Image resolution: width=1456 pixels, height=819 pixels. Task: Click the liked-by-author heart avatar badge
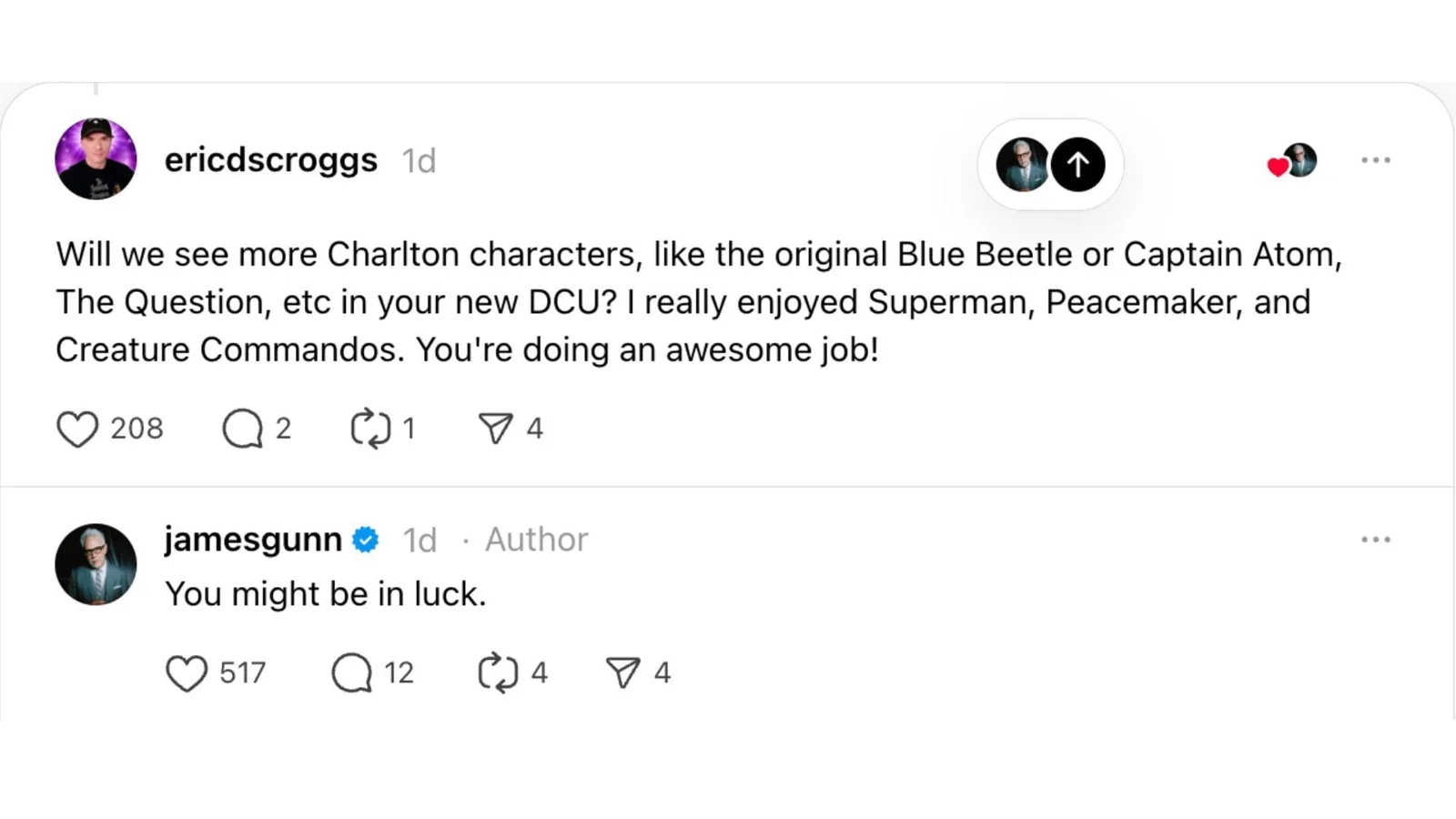[x=1293, y=161]
